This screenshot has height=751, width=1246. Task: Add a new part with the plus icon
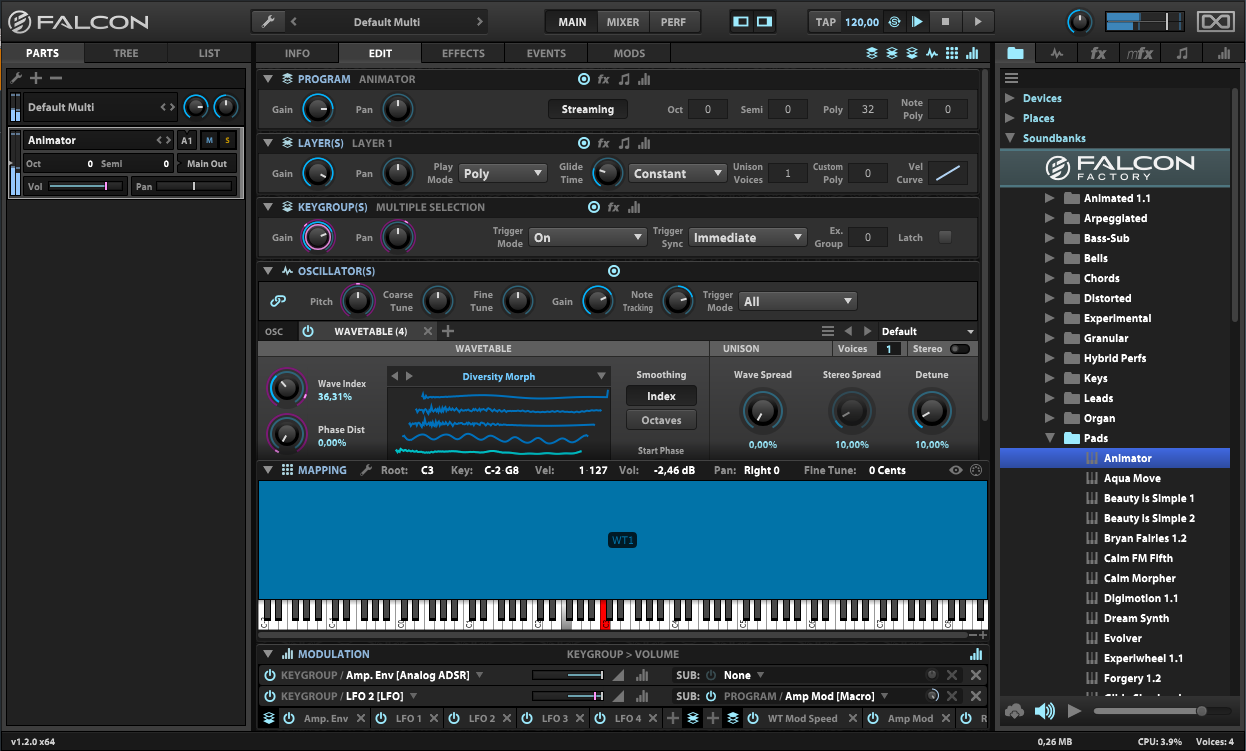(36, 78)
